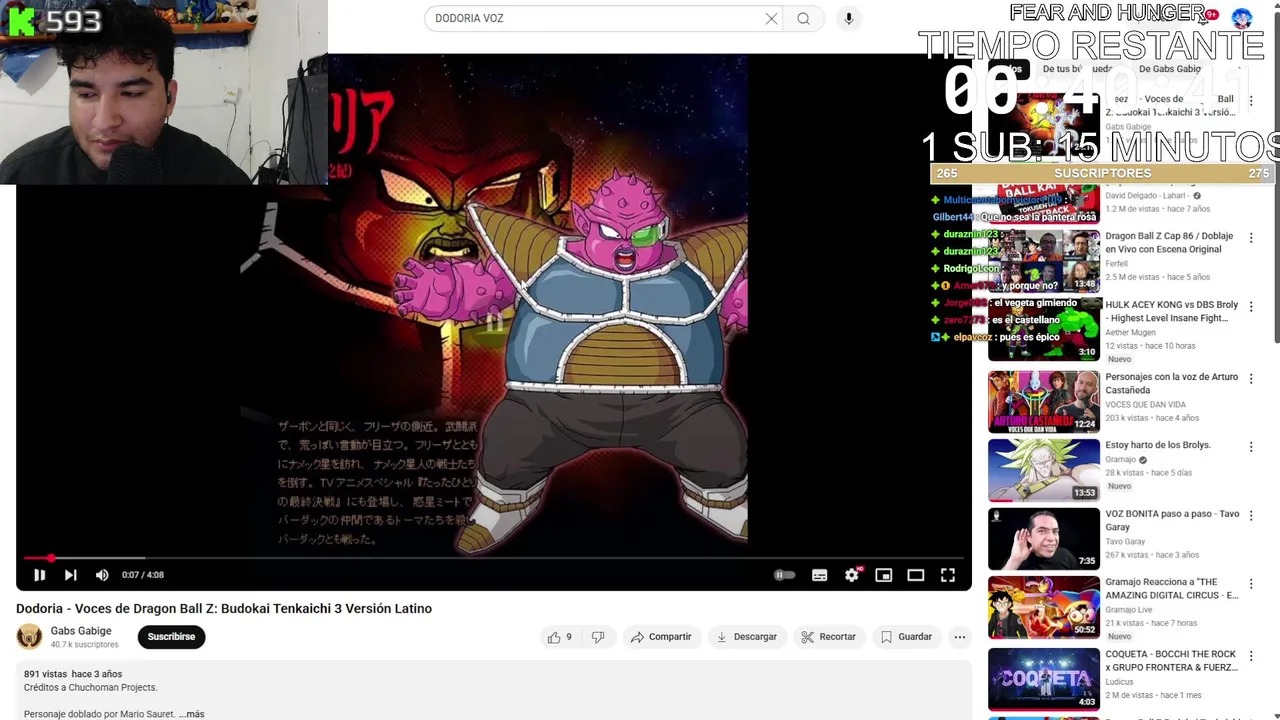Screen dimensions: 1280x720
Task: Open options menu for Estoy harto de los Brolys
Action: click(1250, 447)
